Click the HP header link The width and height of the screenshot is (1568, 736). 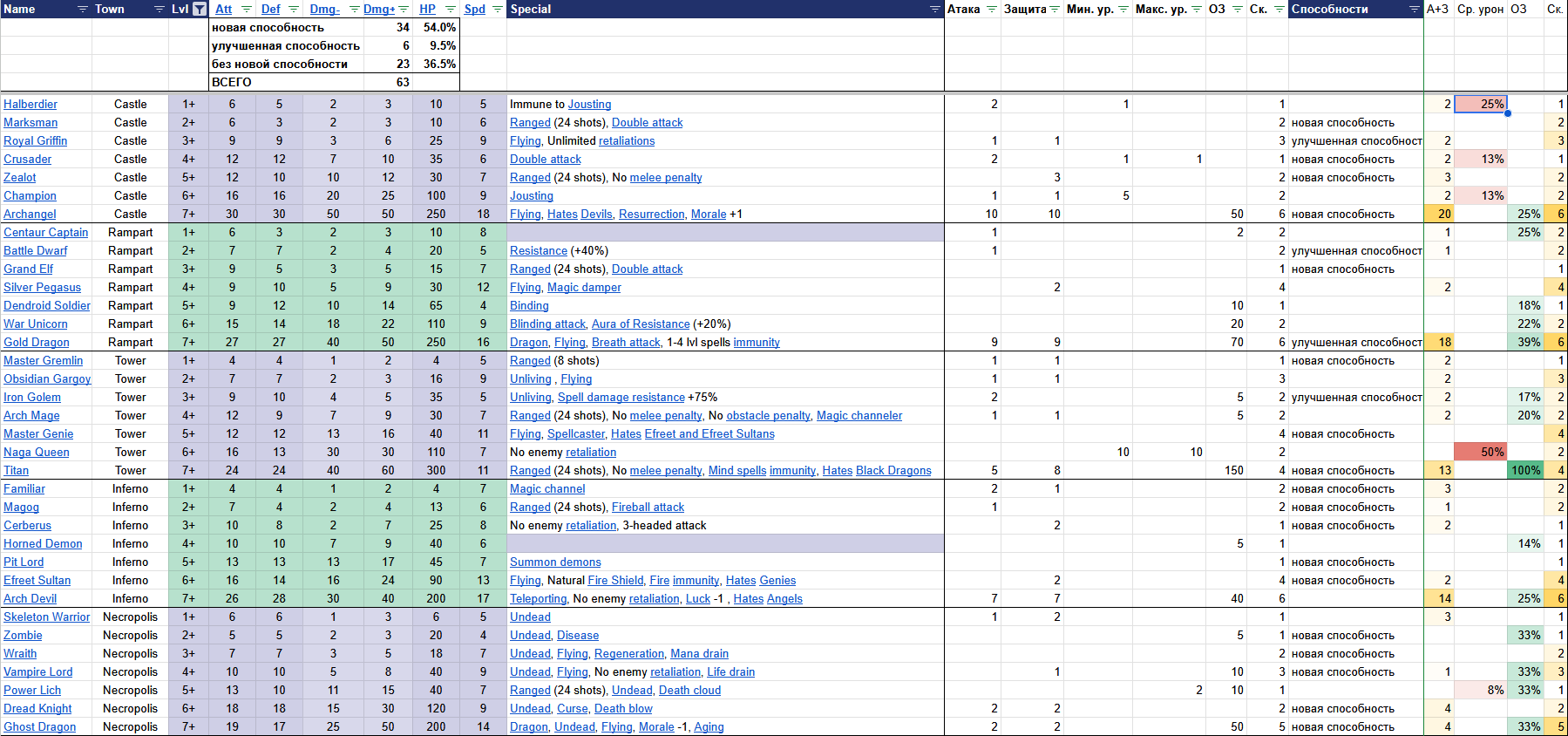coord(427,9)
